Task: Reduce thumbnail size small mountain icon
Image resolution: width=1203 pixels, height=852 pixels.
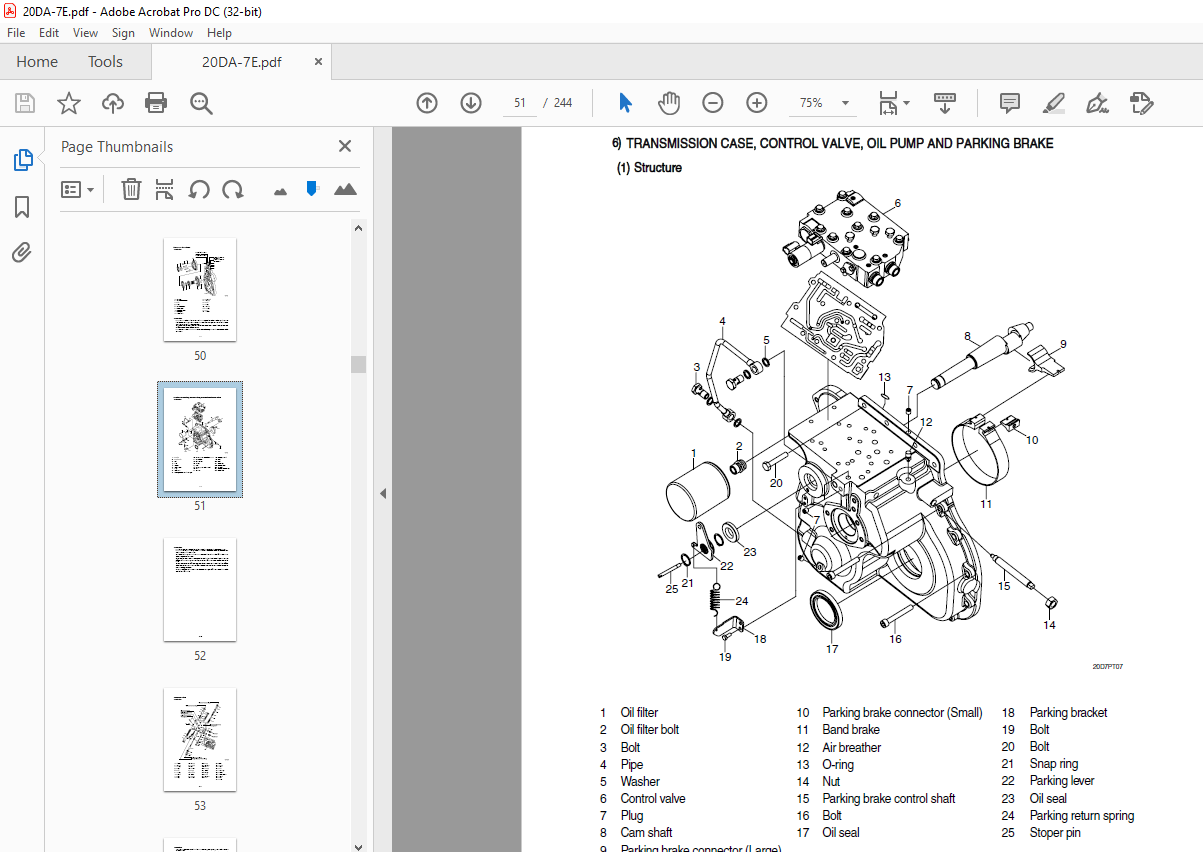Action: 280,190
